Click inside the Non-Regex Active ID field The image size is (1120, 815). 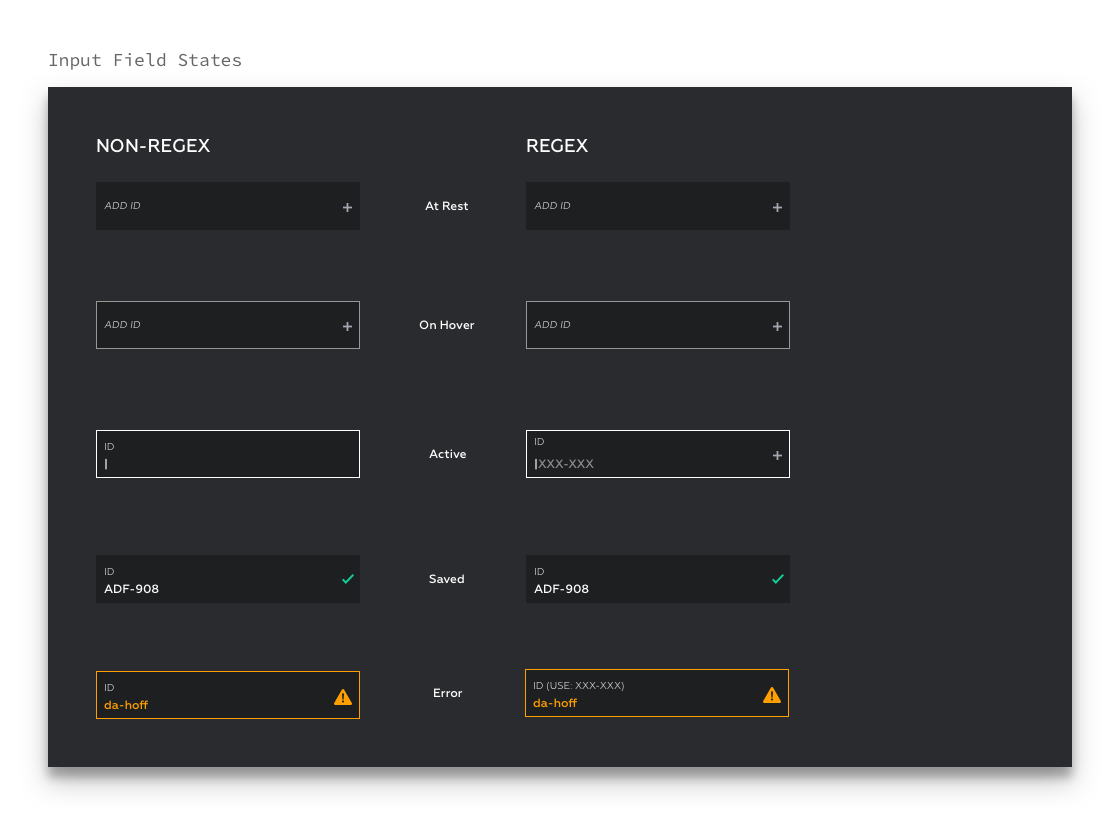tap(228, 454)
